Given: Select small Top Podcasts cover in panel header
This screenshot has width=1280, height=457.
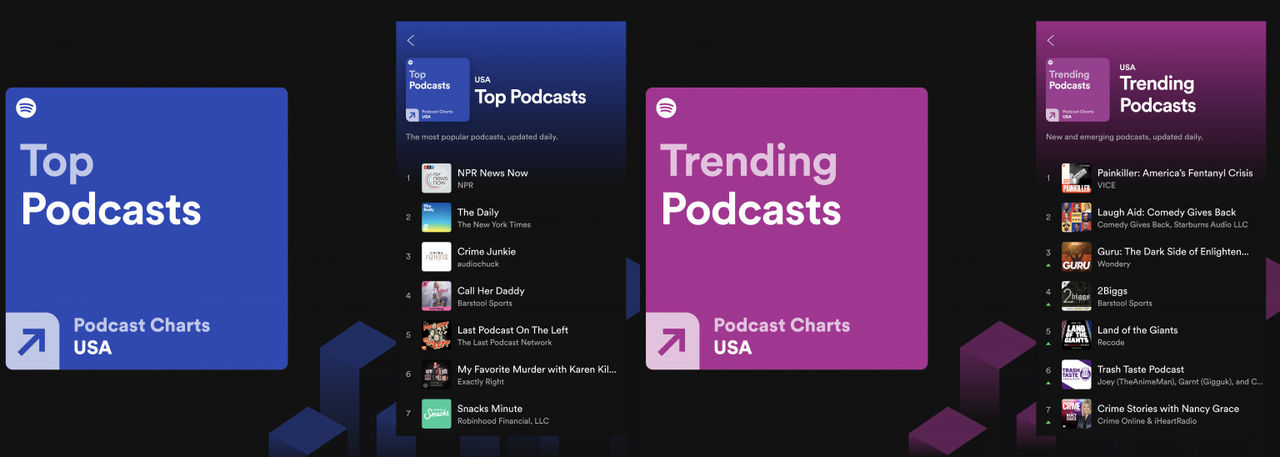Looking at the screenshot, I should pos(437,90).
